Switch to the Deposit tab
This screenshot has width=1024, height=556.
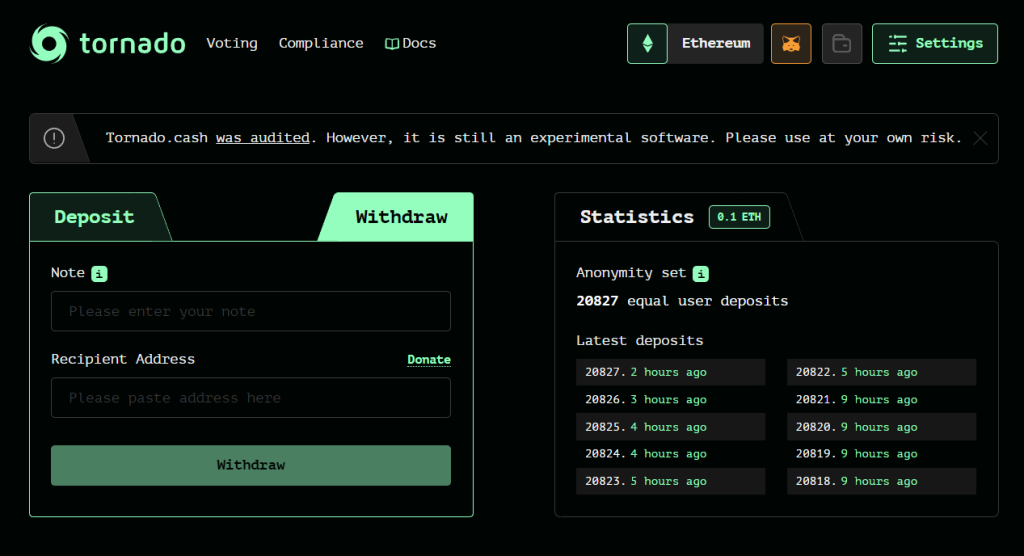pyautogui.click(x=95, y=217)
